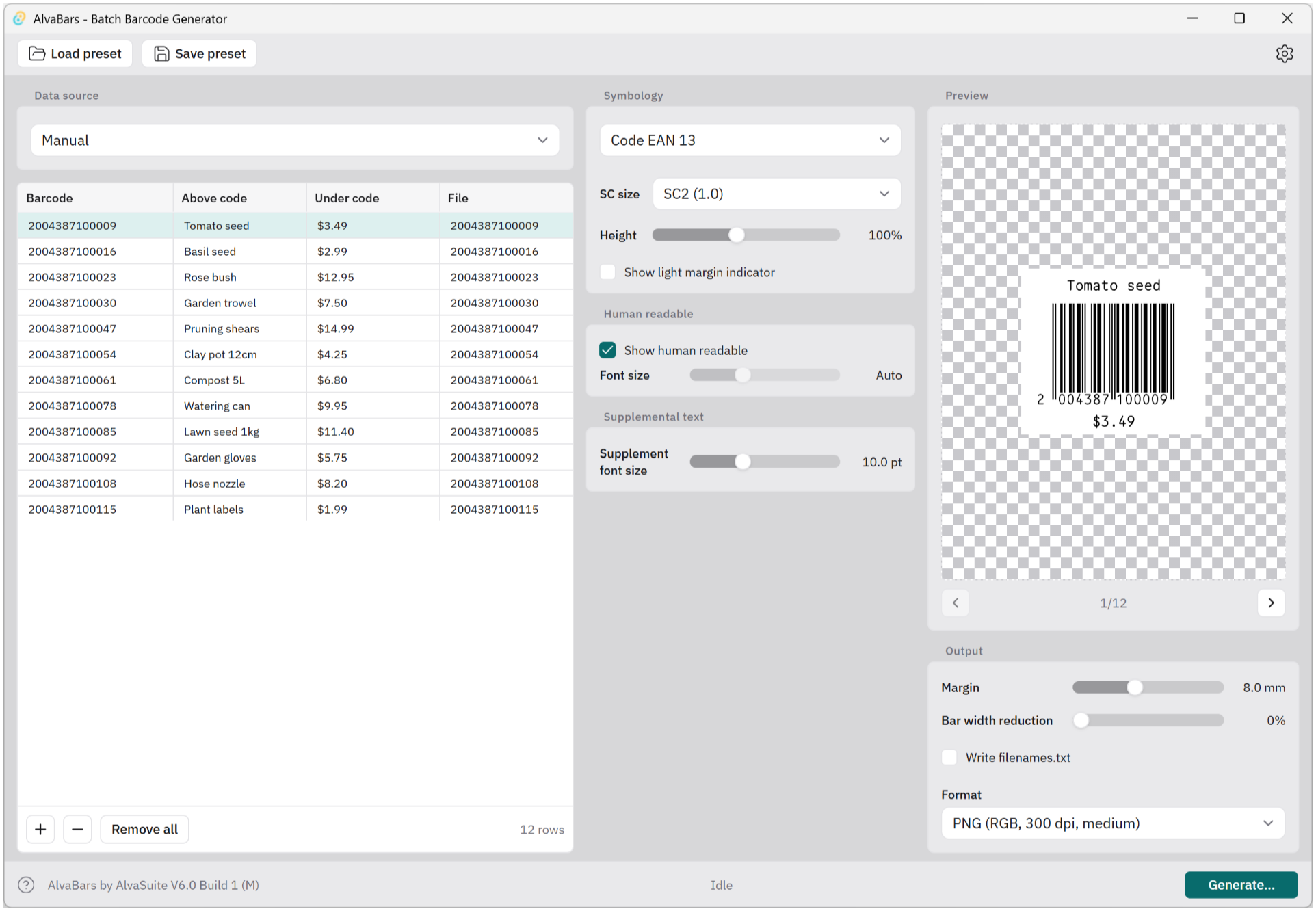Click the Save preset button
The height and width of the screenshot is (911, 1316).
(x=199, y=54)
